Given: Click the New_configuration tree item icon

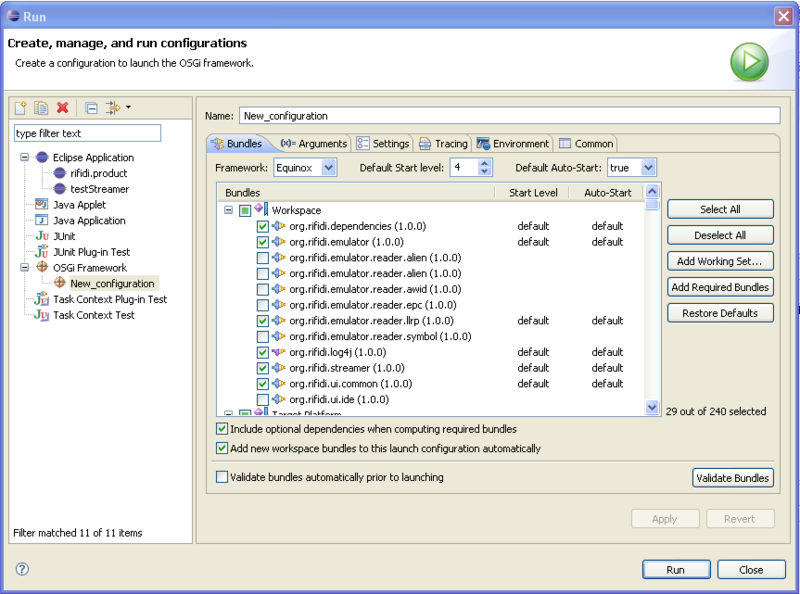Looking at the screenshot, I should click(60, 283).
